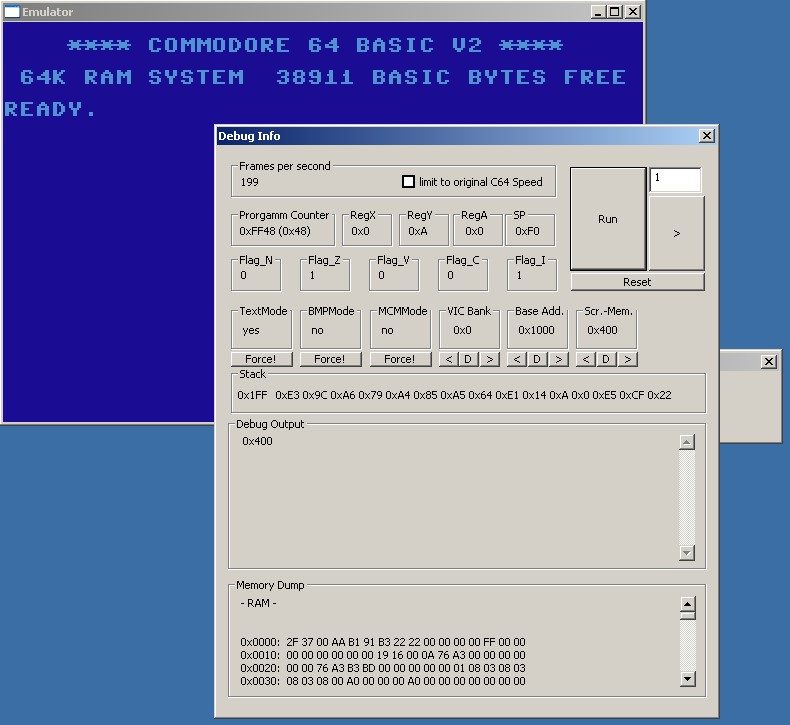This screenshot has height=725, width=790.
Task: Click READY. prompt in Emulator window
Action: tap(50, 109)
